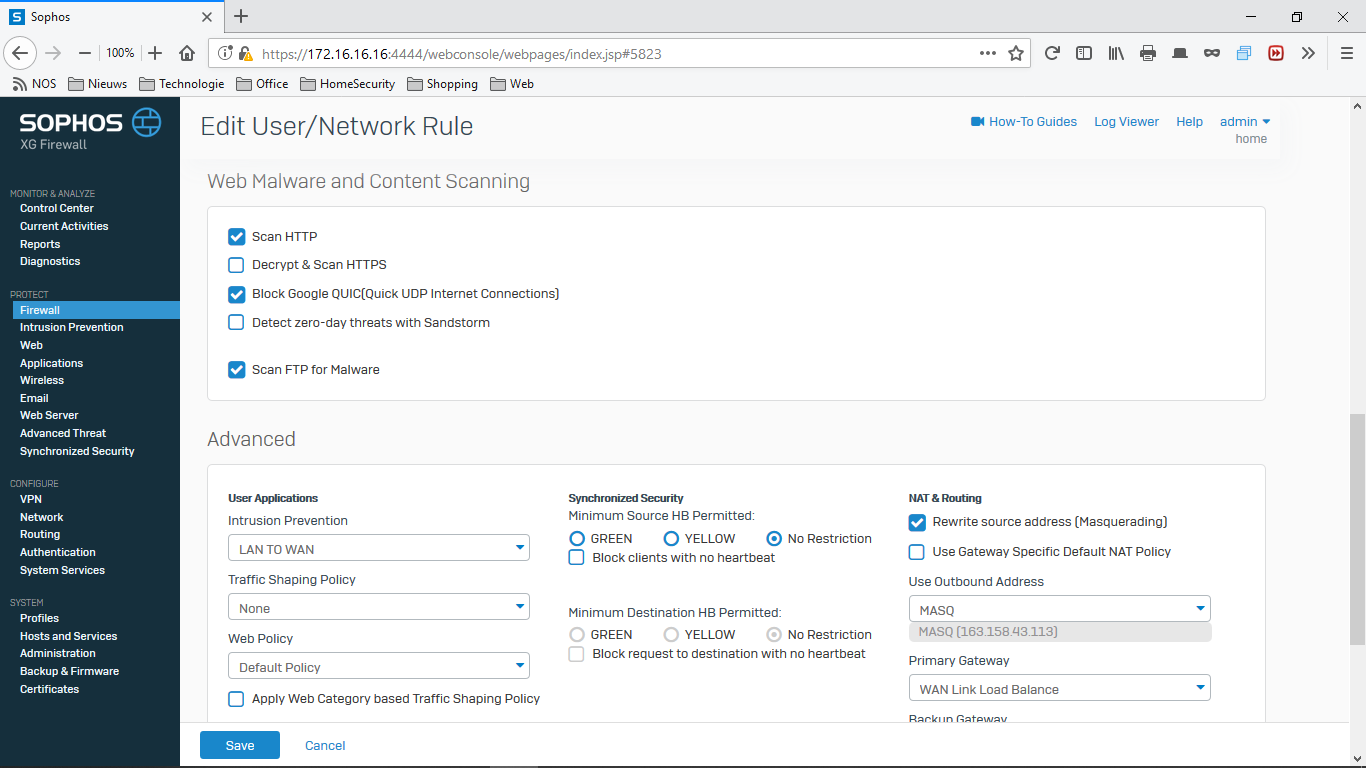The height and width of the screenshot is (768, 1366).
Task: Click the browser address bar
Action: pos(600,54)
